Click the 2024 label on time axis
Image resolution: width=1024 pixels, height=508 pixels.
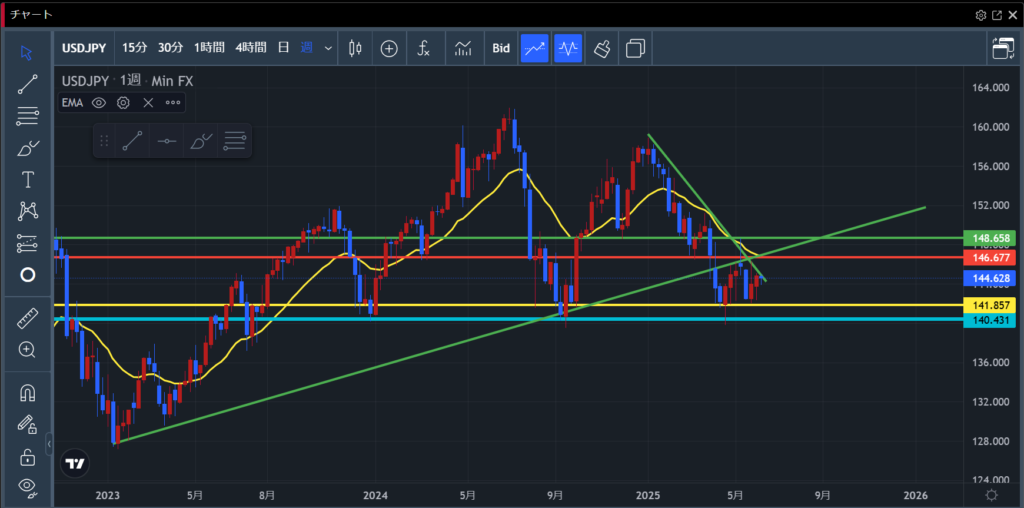[375, 494]
